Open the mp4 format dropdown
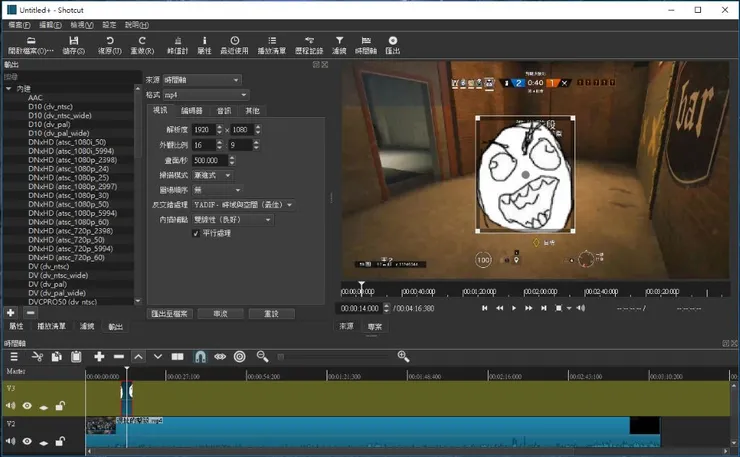The width and height of the screenshot is (740, 457). [206, 95]
